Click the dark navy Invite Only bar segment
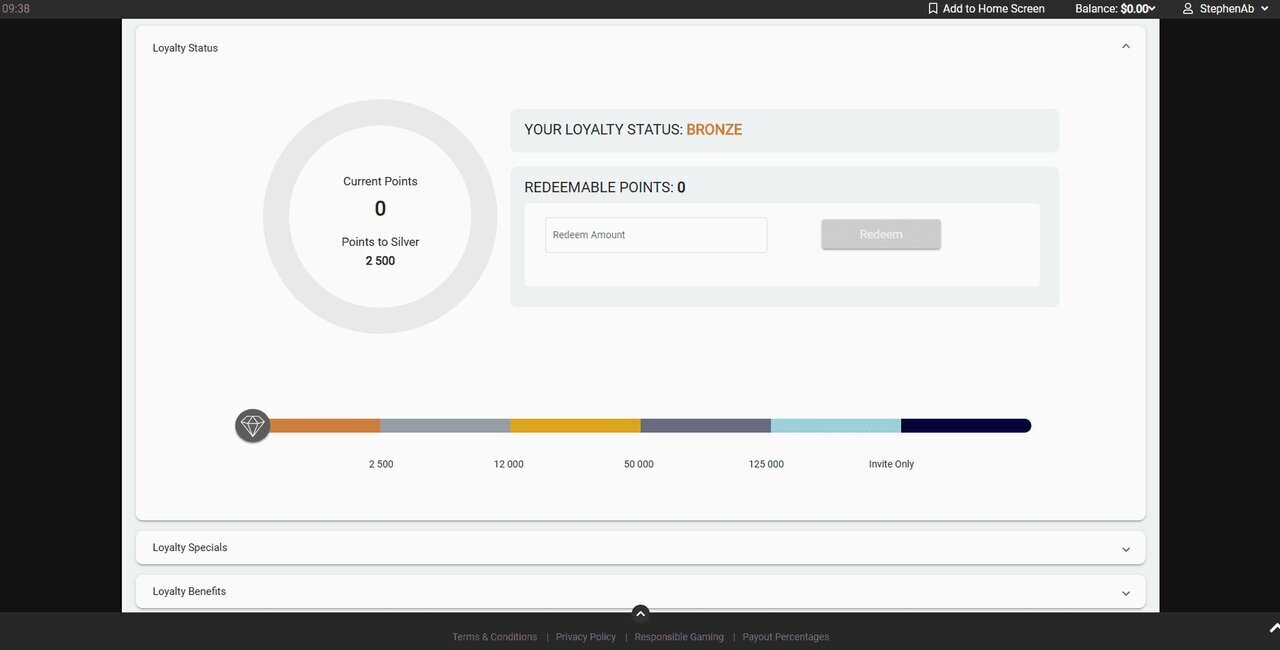Image resolution: width=1280 pixels, height=650 pixels. [x=965, y=426]
